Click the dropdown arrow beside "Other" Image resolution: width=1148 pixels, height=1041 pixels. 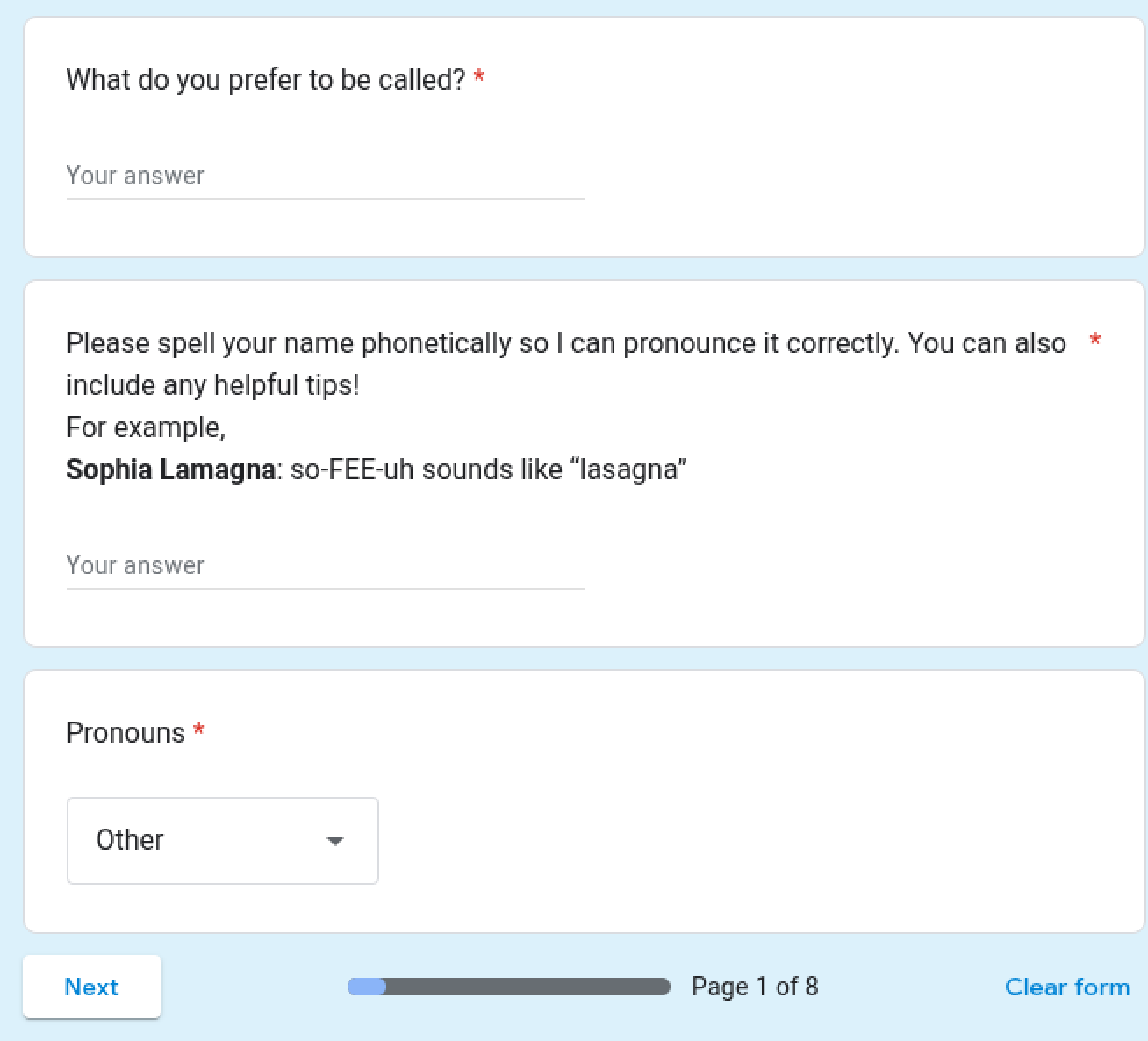[334, 840]
